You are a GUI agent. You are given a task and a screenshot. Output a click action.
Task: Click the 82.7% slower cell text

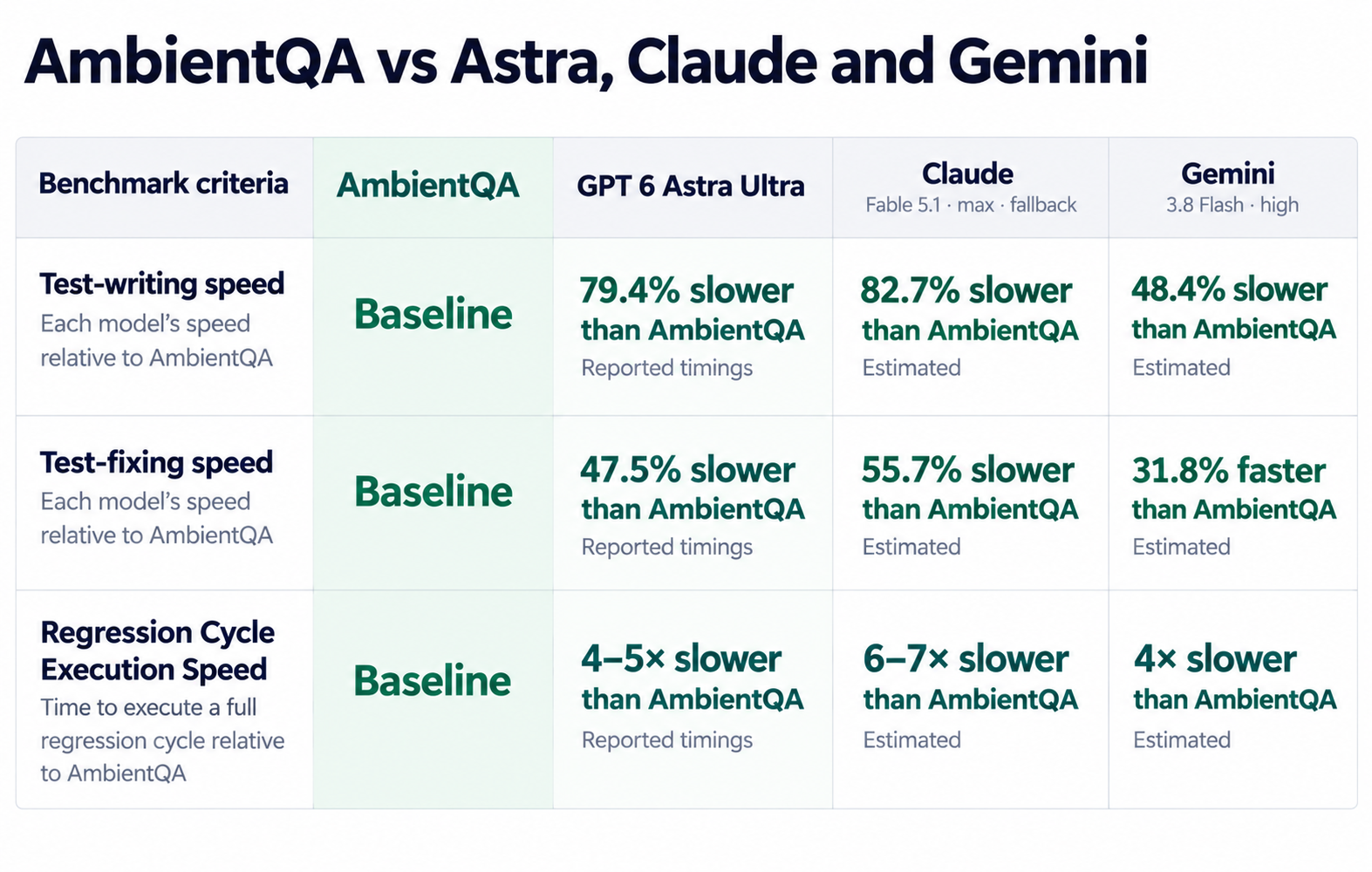pos(966,290)
